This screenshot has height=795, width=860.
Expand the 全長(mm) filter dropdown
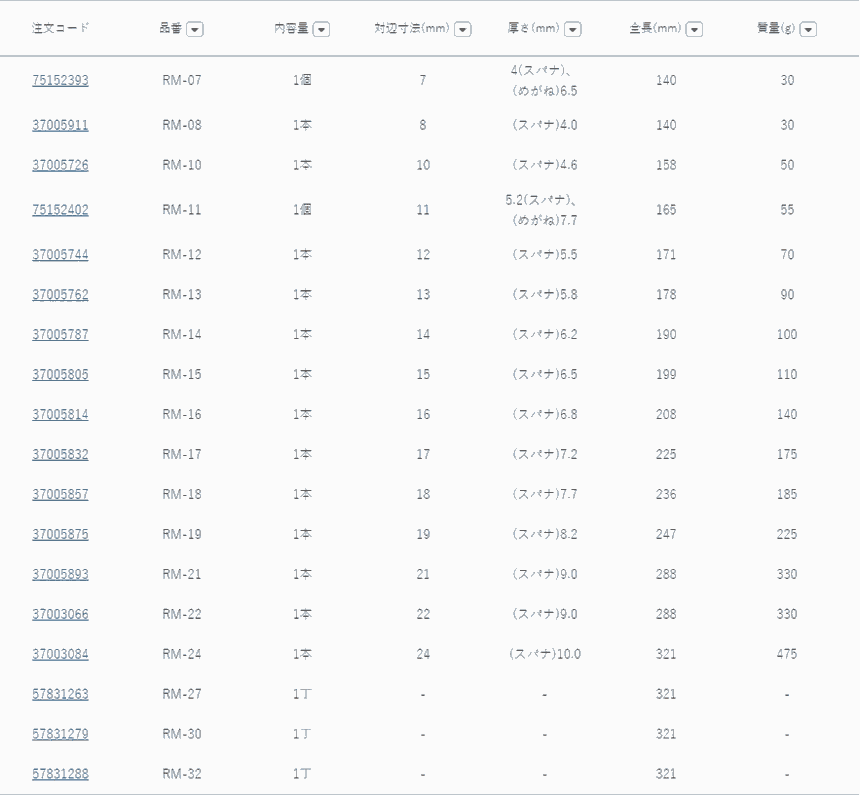pos(694,29)
